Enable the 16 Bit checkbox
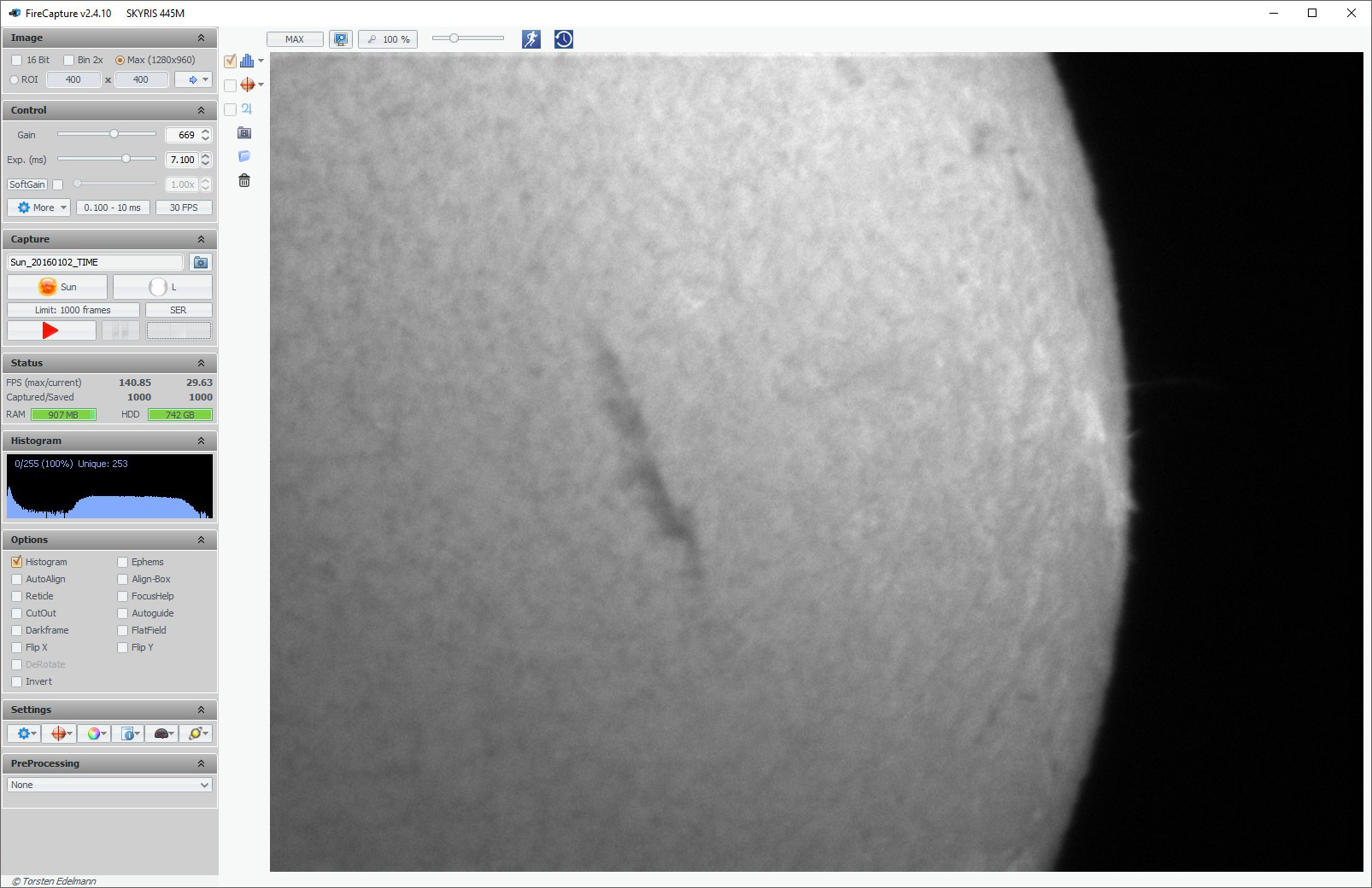1372x888 pixels. pyautogui.click(x=16, y=60)
